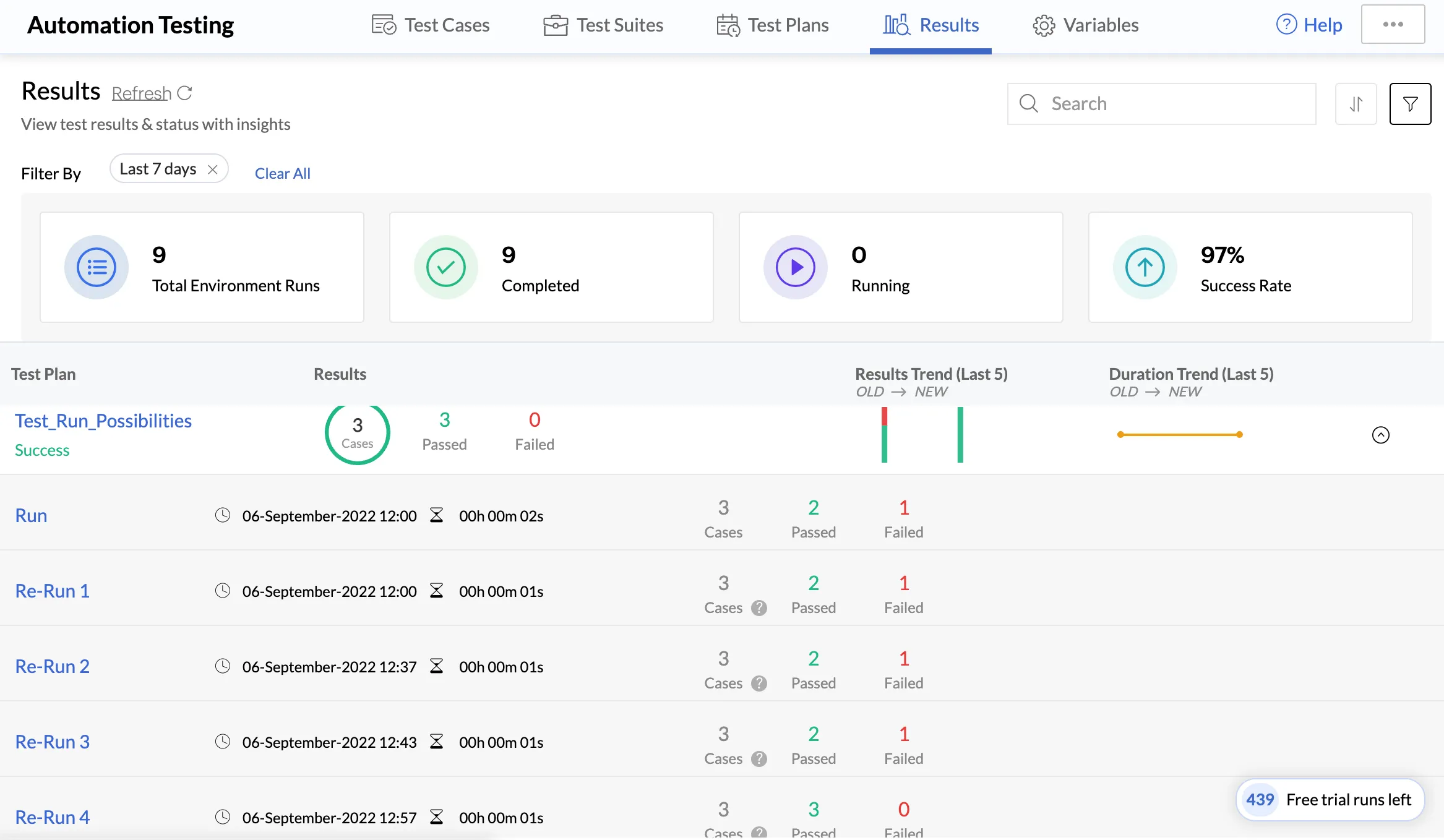Switch to the Test Cases tab
1444x840 pixels.
click(431, 25)
